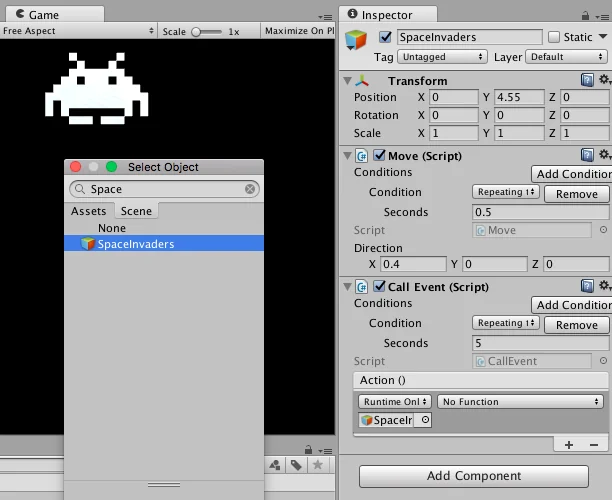Add a new Action entry with plus

(x=569, y=445)
